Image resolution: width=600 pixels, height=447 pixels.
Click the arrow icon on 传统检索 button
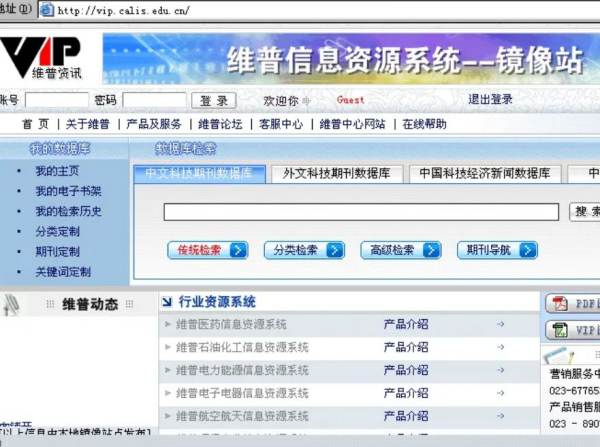point(238,250)
